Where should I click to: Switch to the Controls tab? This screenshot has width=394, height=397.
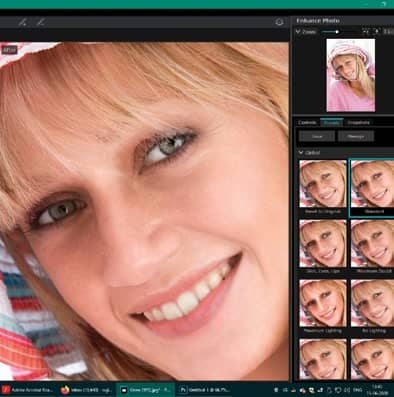(x=307, y=122)
